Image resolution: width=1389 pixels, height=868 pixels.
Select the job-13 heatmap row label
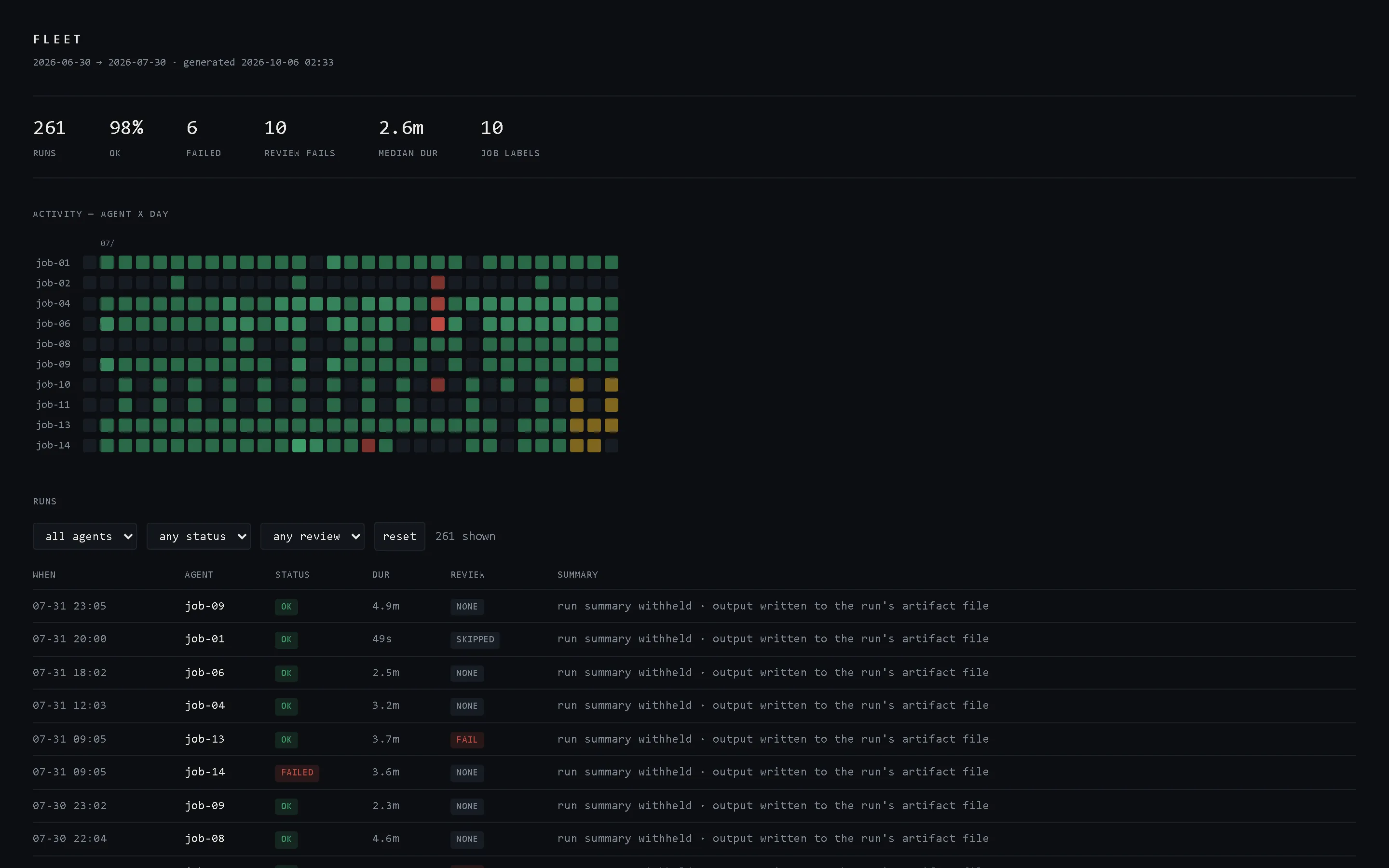pos(53,425)
